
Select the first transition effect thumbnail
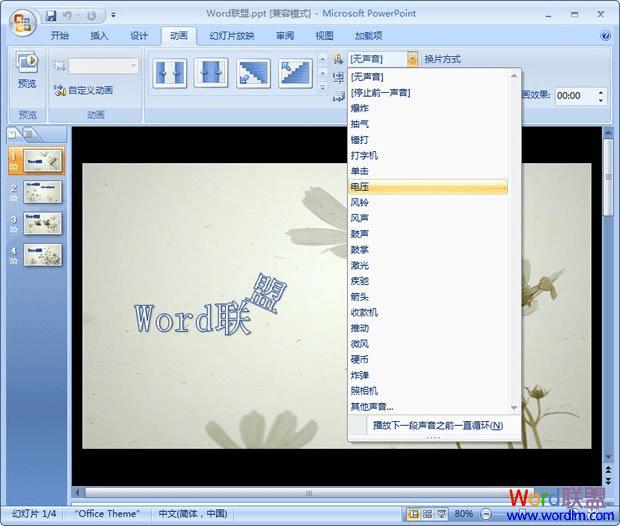[170, 73]
